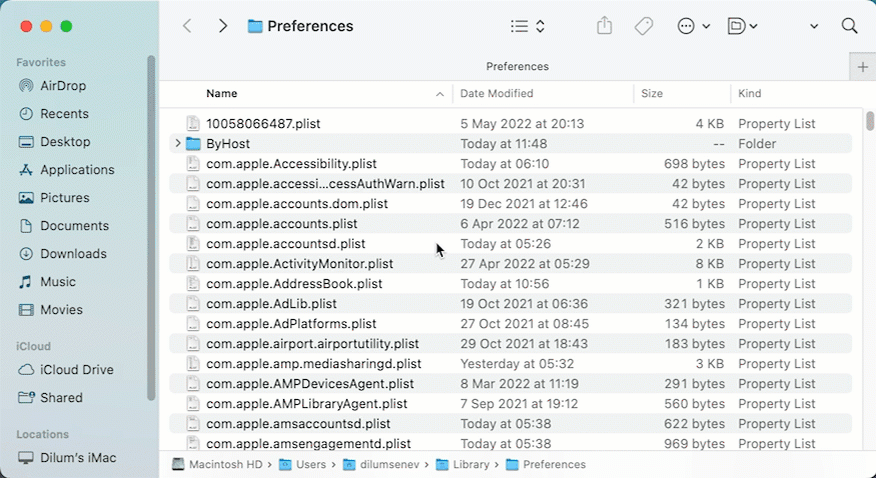Click the file list vertical scrollbar
876x478 pixels.
click(870, 121)
